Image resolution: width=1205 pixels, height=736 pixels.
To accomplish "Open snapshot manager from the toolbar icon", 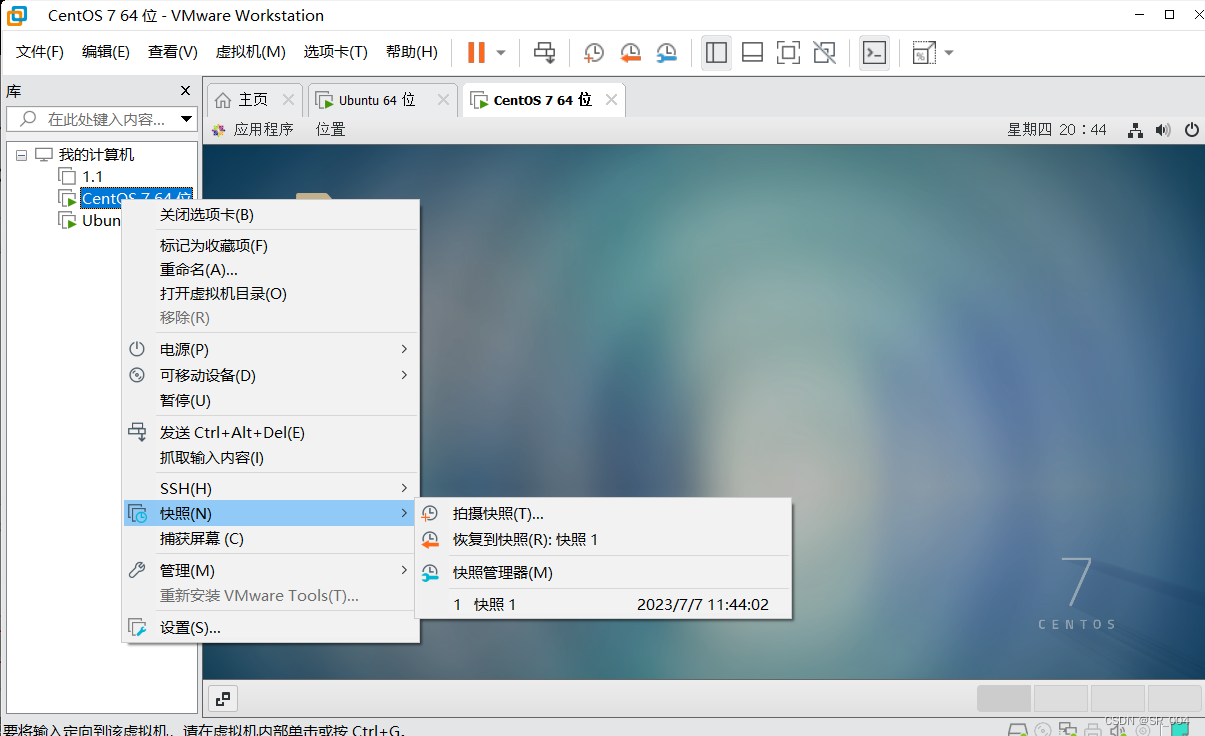I will click(666, 52).
